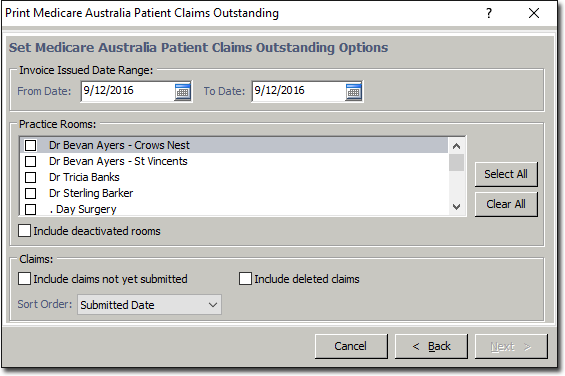Enable Include deleted claims
Screen dimensions: 565x376
coord(245,279)
